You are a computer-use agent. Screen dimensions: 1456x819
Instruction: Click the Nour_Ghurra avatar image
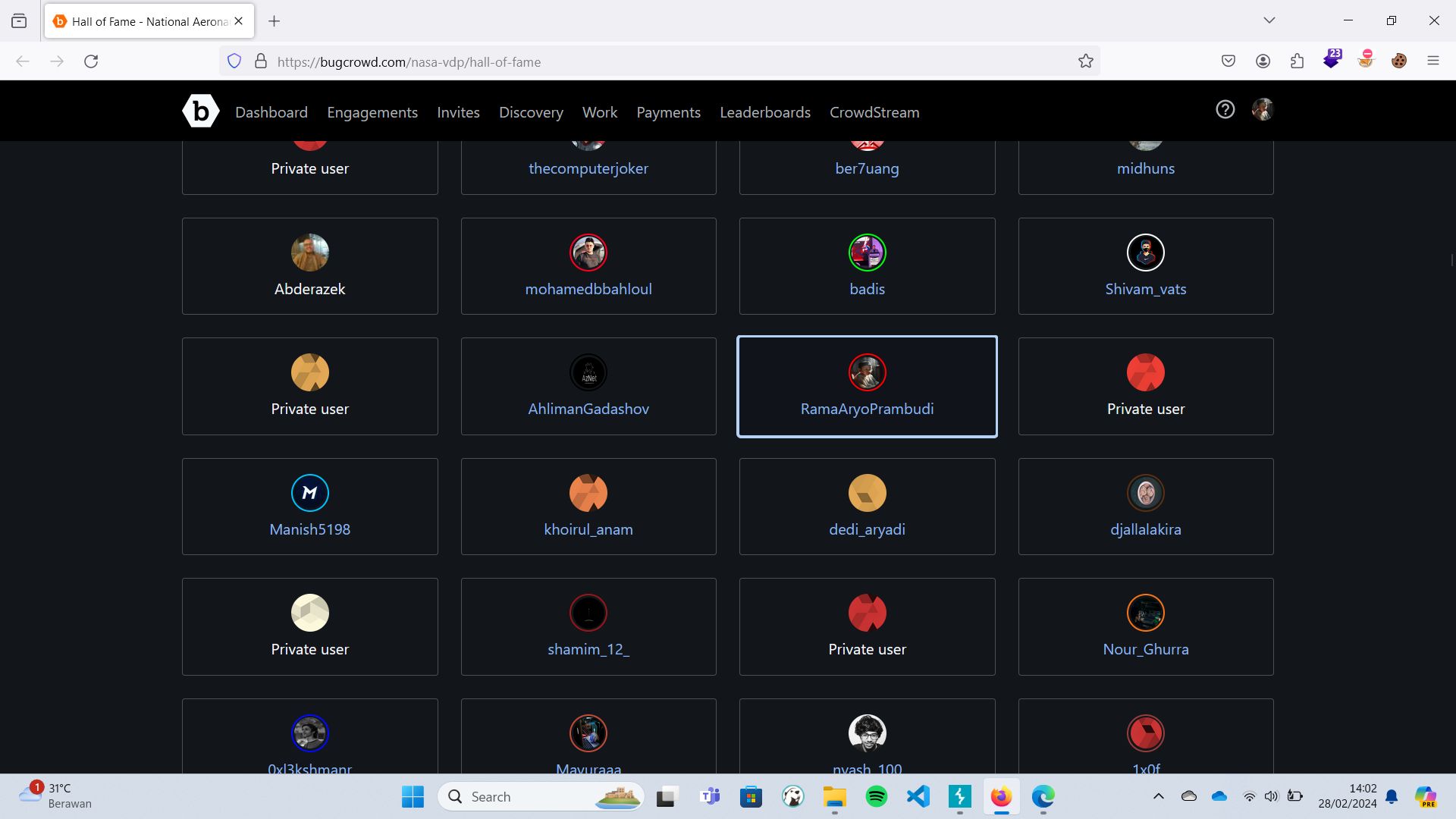click(x=1145, y=613)
